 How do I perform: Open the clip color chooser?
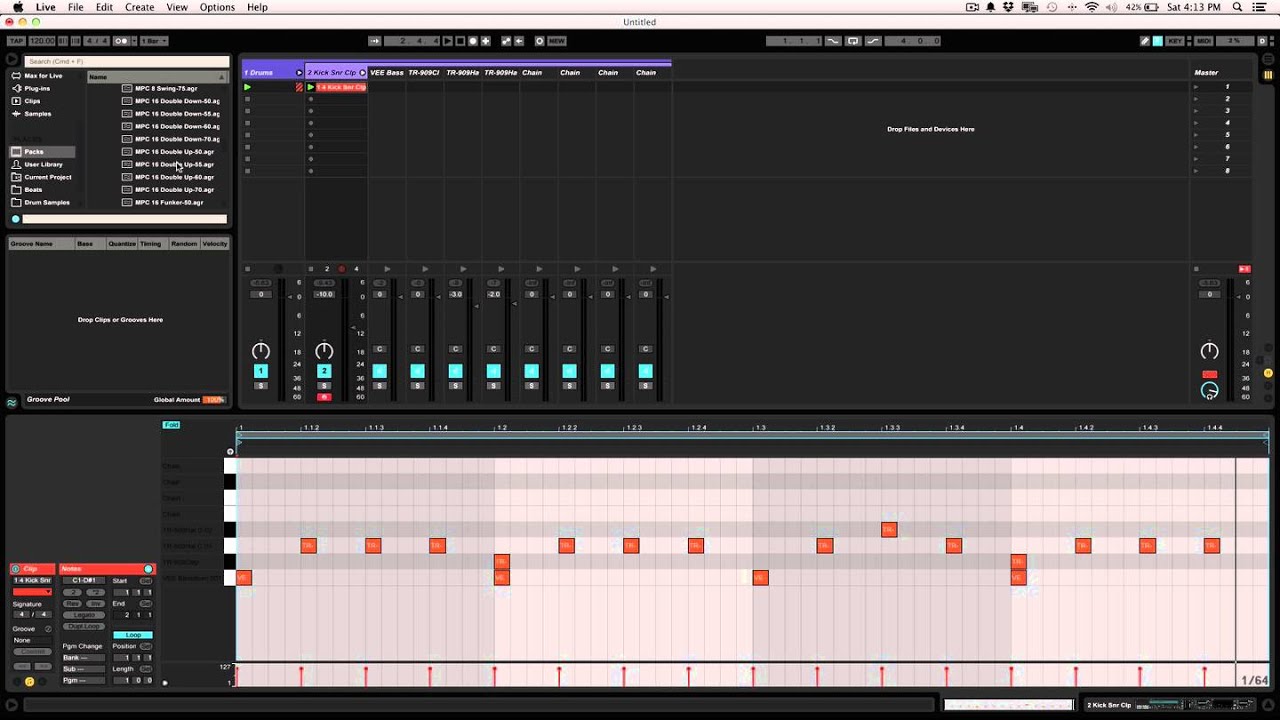coord(31,592)
